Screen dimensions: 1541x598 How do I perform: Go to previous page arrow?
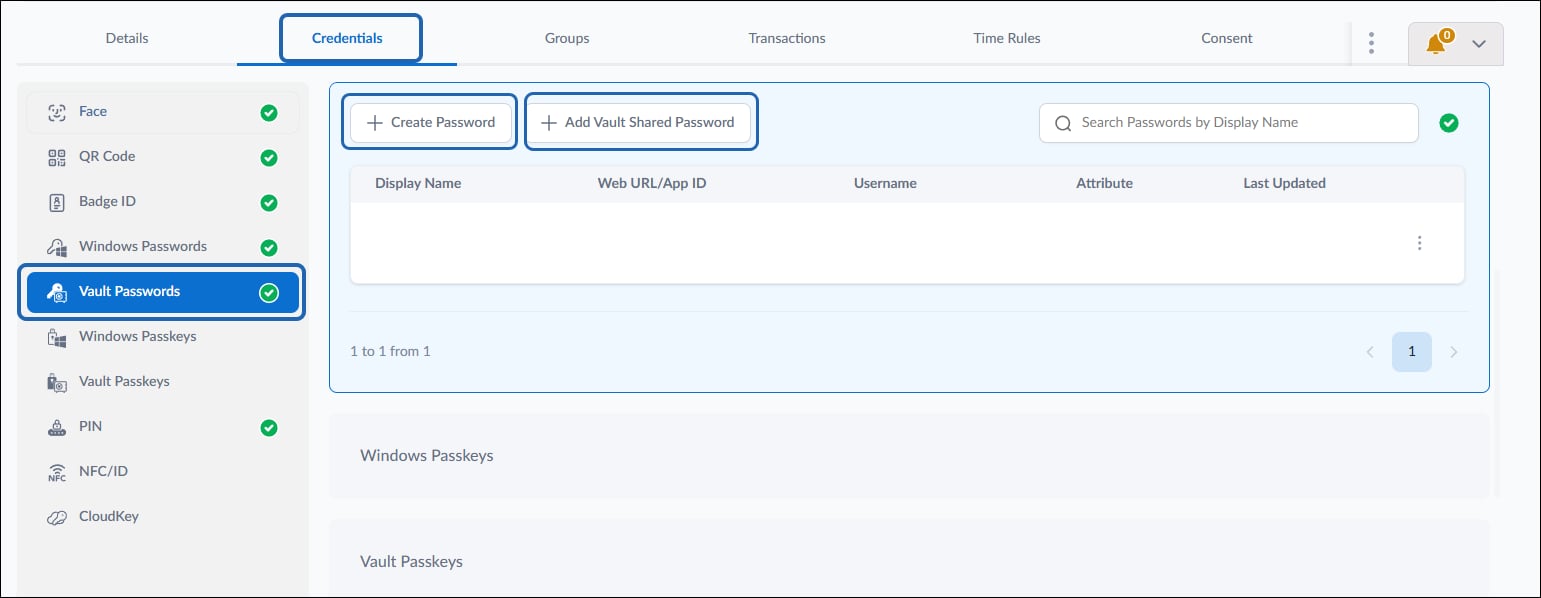[1370, 352]
